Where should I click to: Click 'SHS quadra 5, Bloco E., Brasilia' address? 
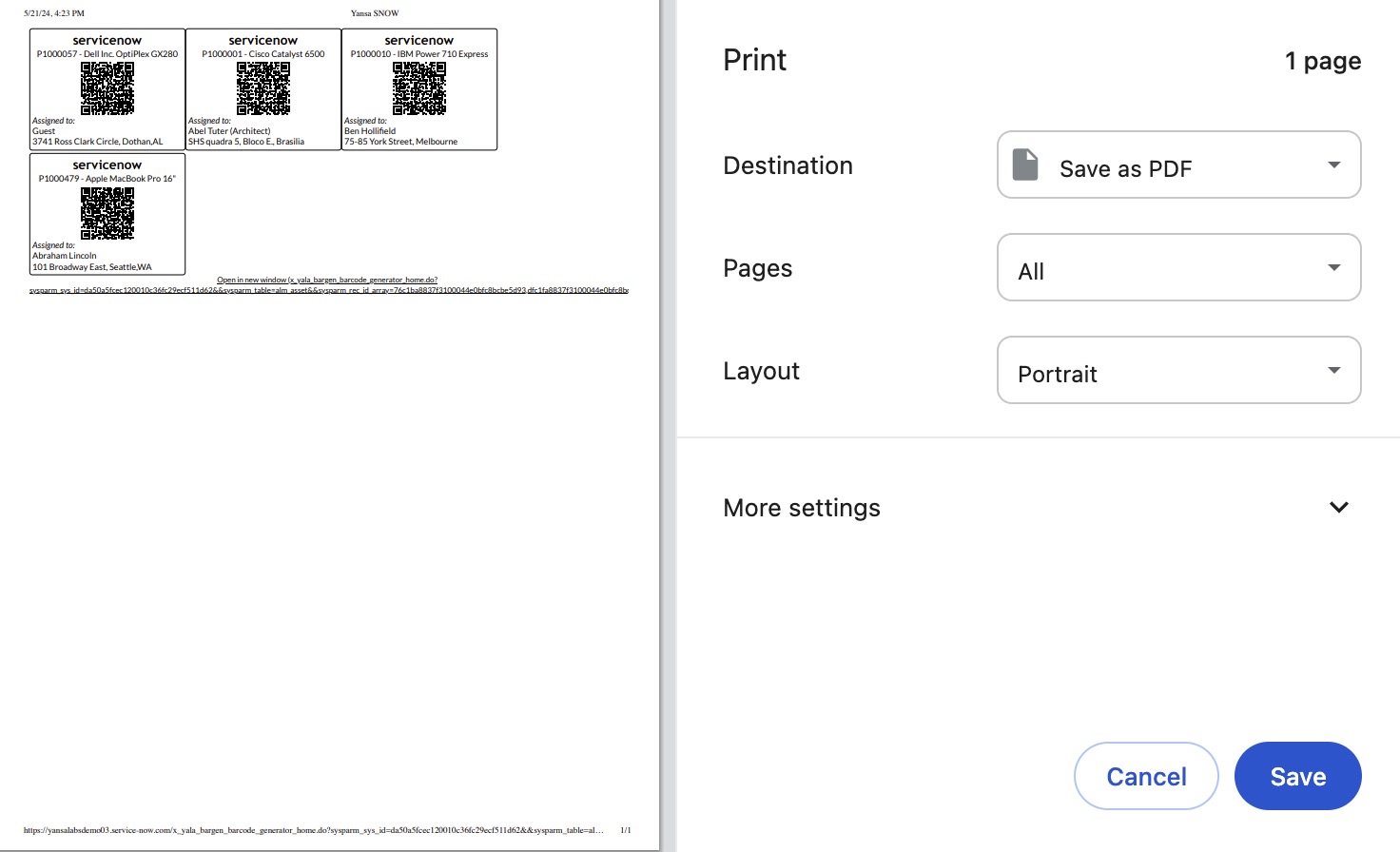[246, 142]
